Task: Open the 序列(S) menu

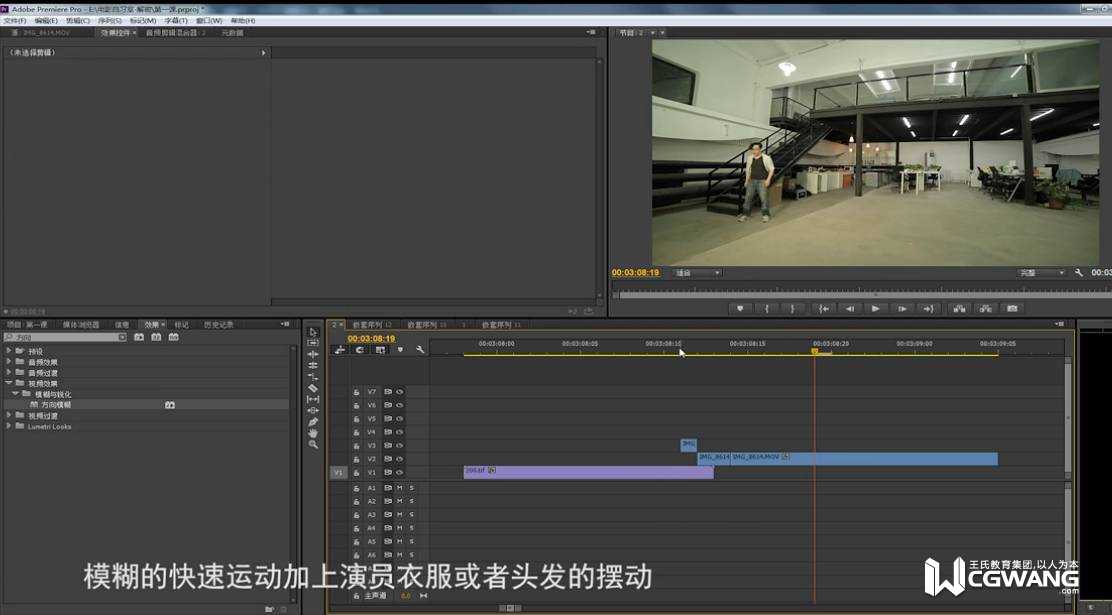Action: tap(110, 21)
